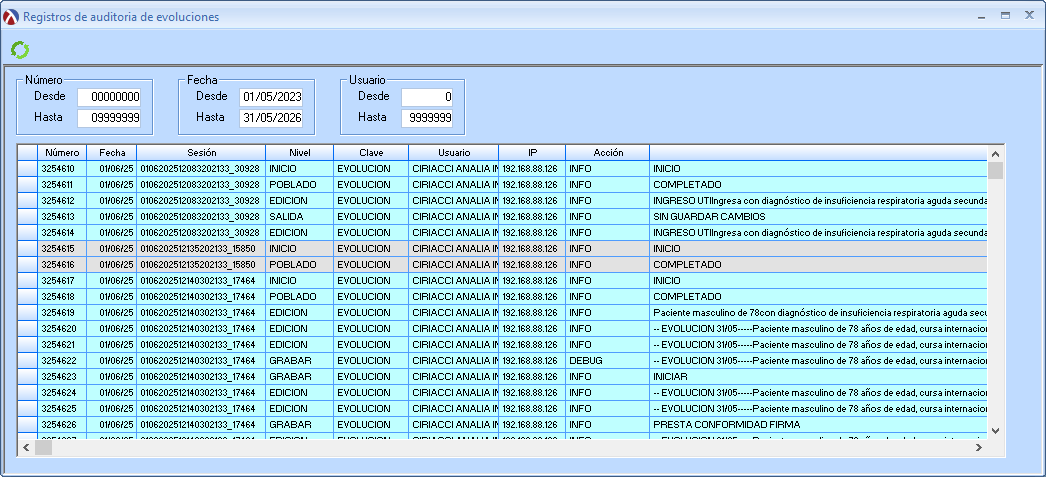Edit the Fecha Hasta field
1046x477 pixels.
[x=272, y=119]
